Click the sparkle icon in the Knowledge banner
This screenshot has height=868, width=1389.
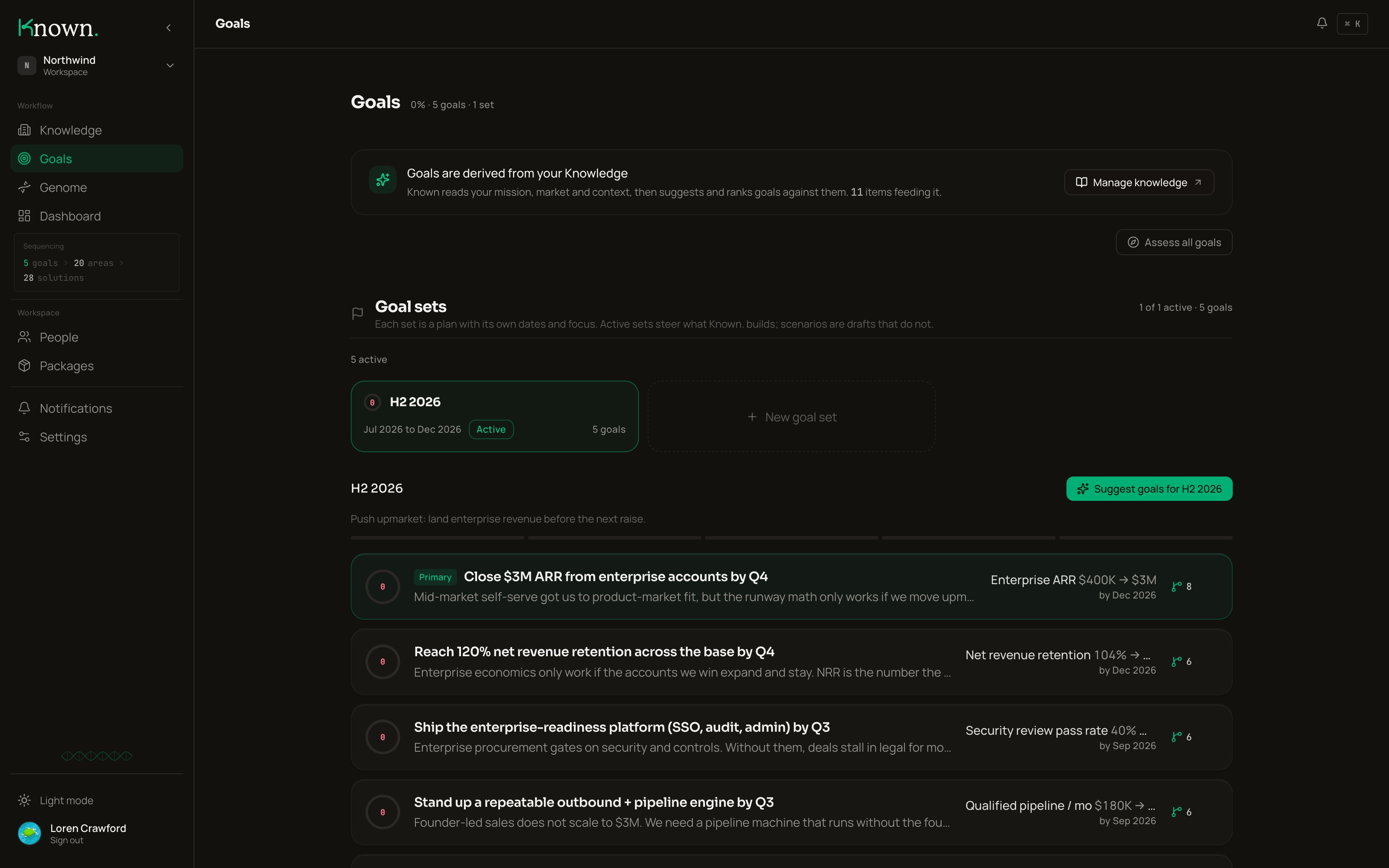tap(383, 180)
